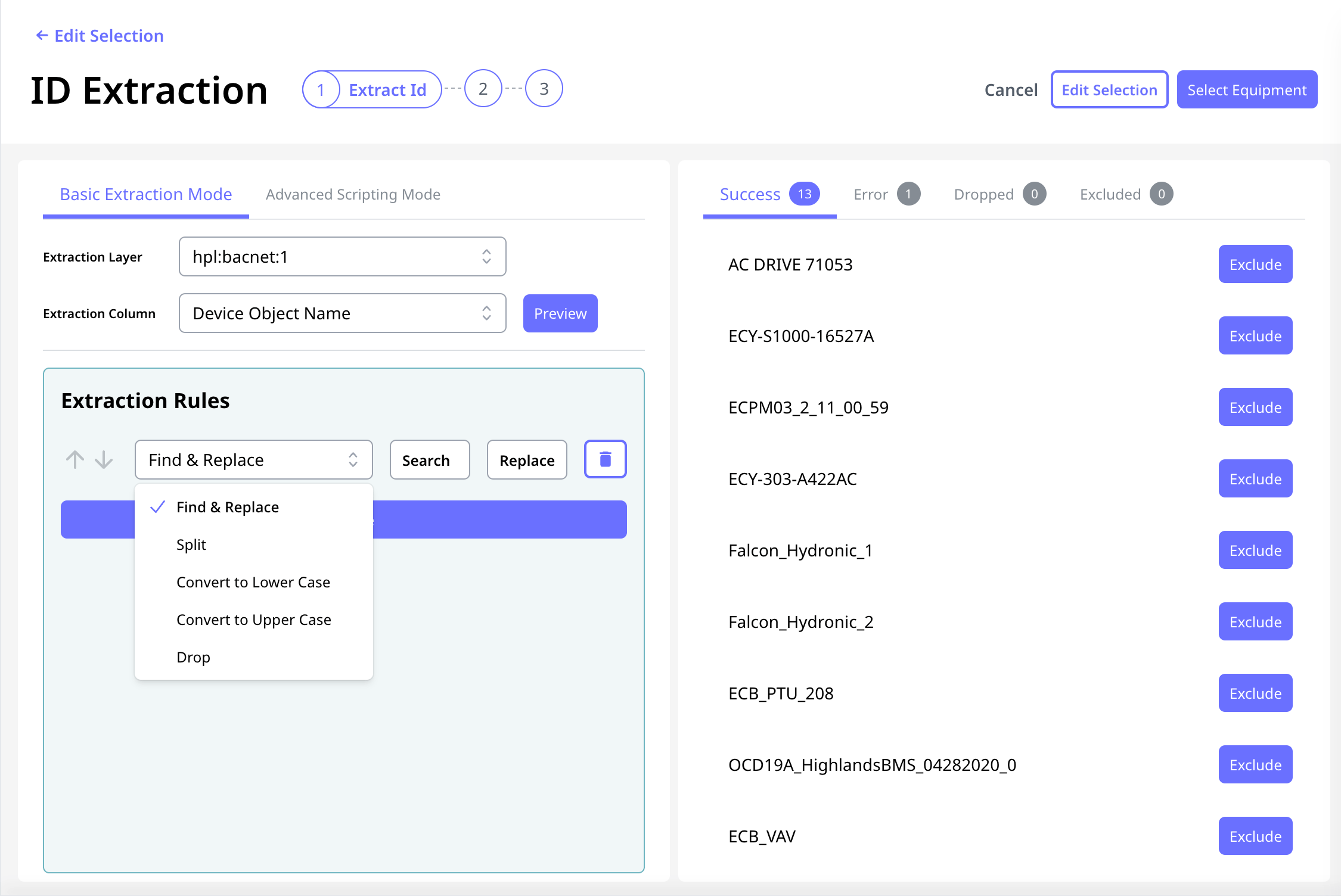Go to step 2 circle
Image resolution: width=1341 pixels, height=896 pixels.
[483, 89]
